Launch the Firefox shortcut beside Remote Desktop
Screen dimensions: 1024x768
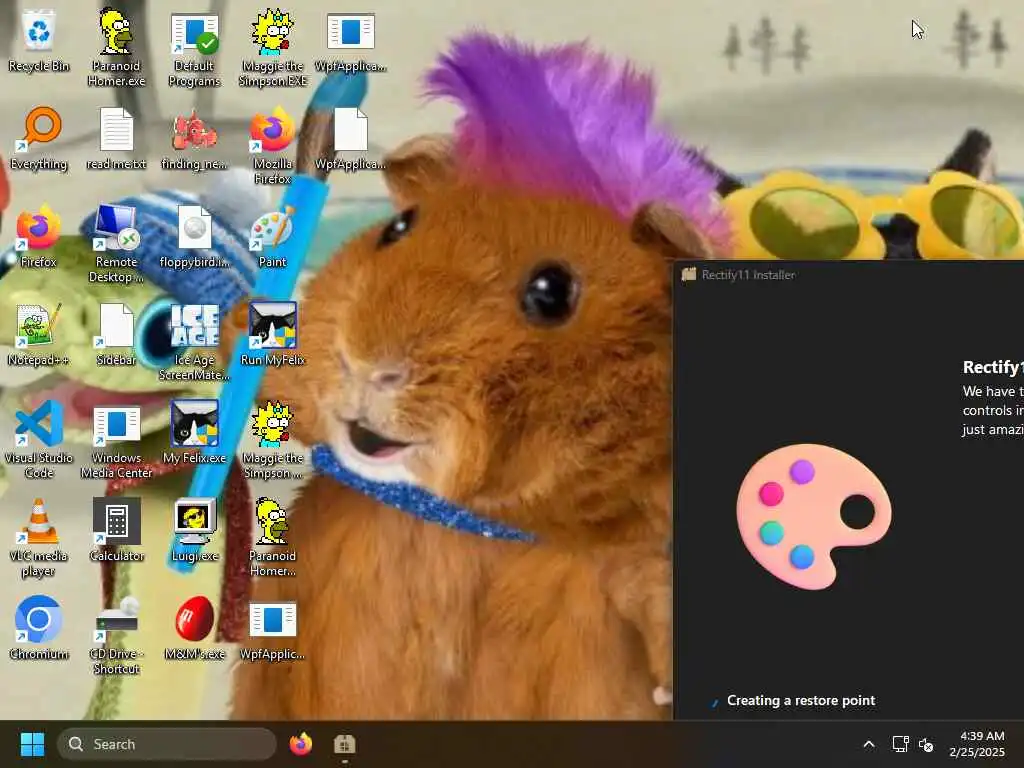(x=39, y=236)
